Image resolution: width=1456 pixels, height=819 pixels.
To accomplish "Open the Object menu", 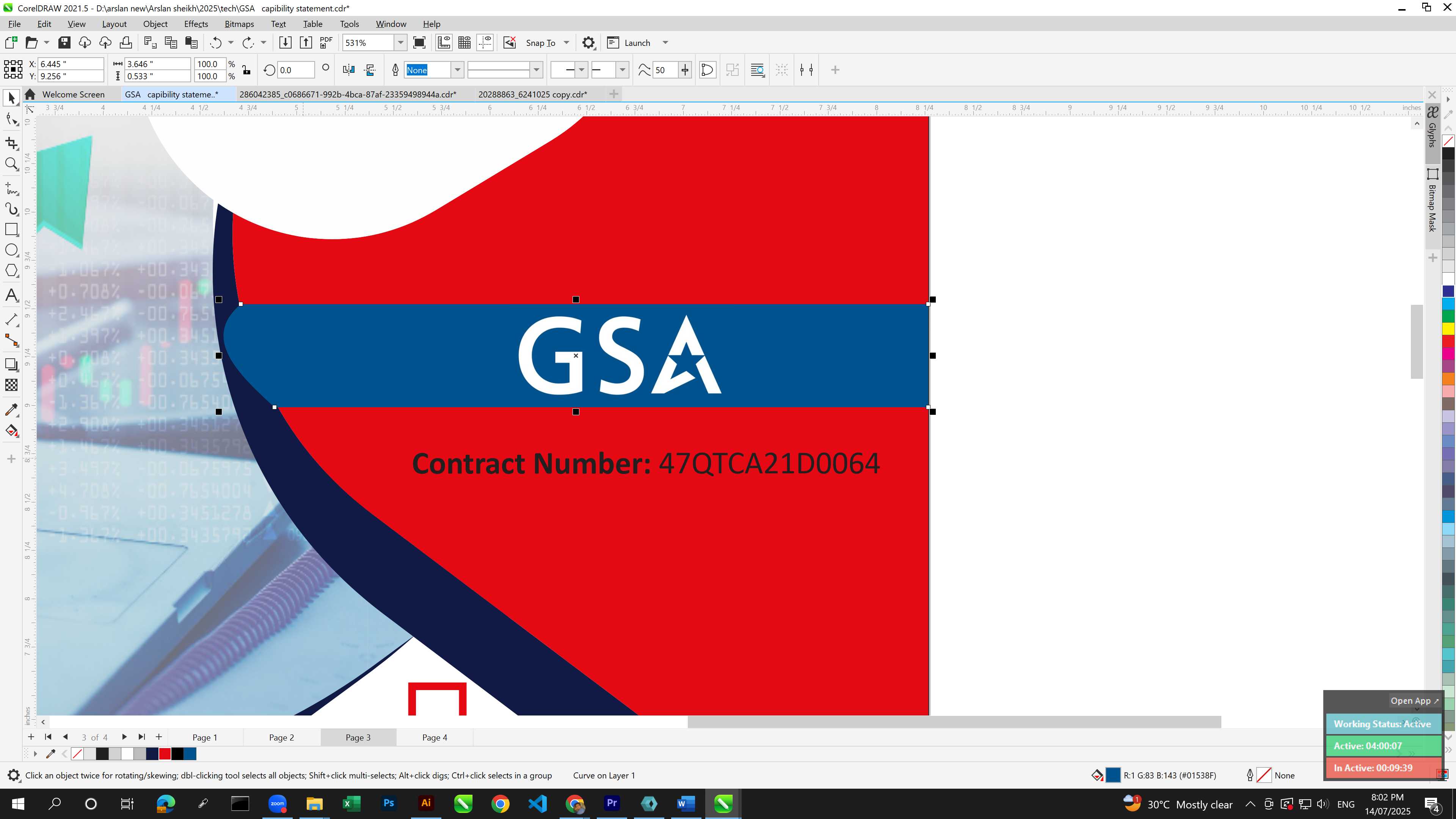I will [x=155, y=24].
